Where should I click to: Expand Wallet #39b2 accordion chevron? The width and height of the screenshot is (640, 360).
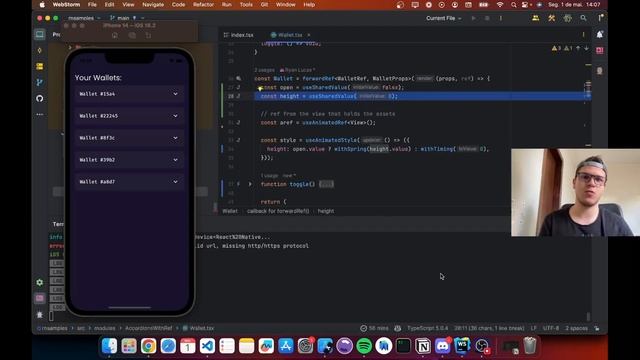pyautogui.click(x=176, y=160)
